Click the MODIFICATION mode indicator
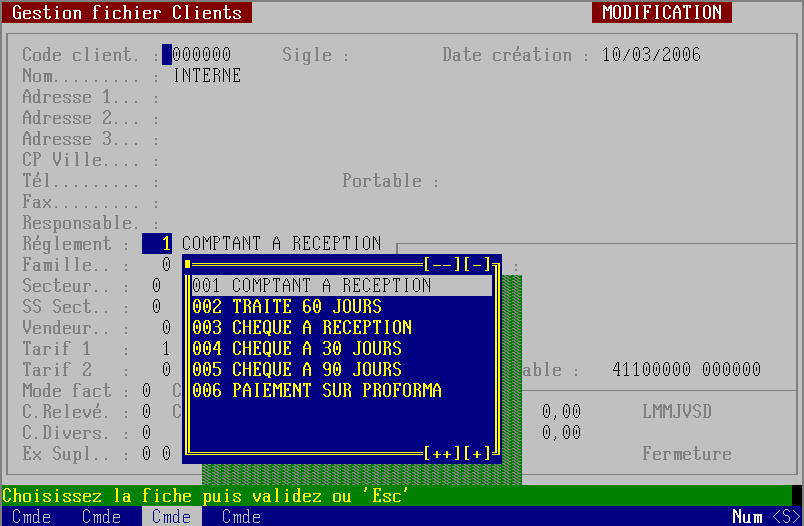804x526 pixels. point(661,13)
